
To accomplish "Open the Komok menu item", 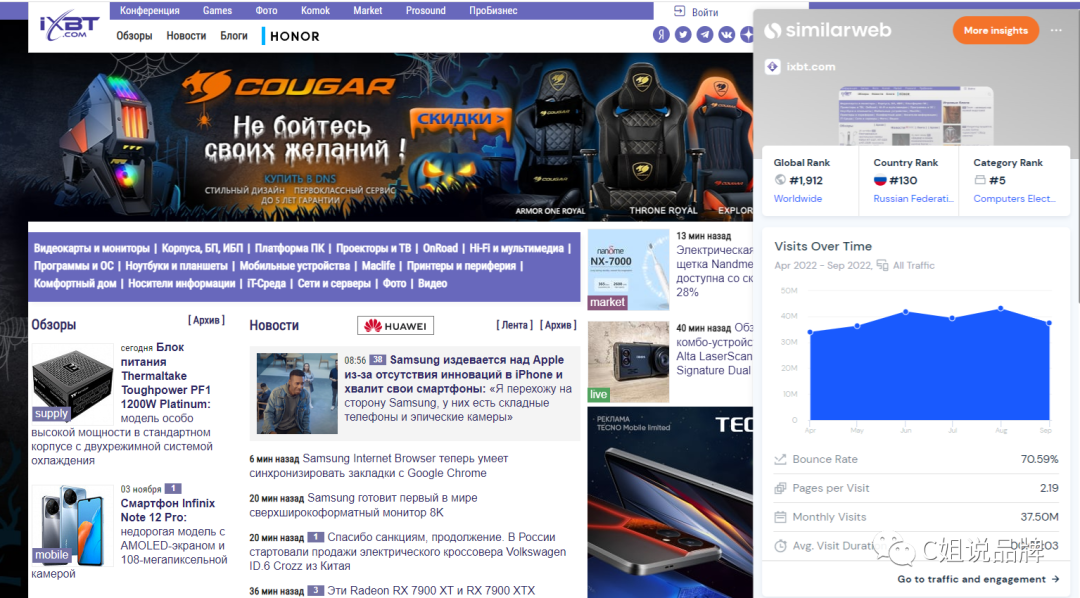I will [315, 10].
